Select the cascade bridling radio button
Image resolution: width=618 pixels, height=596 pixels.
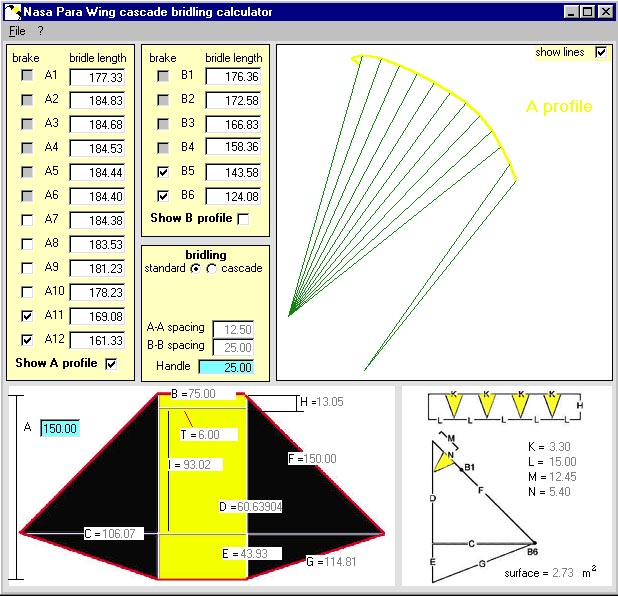pos(212,268)
